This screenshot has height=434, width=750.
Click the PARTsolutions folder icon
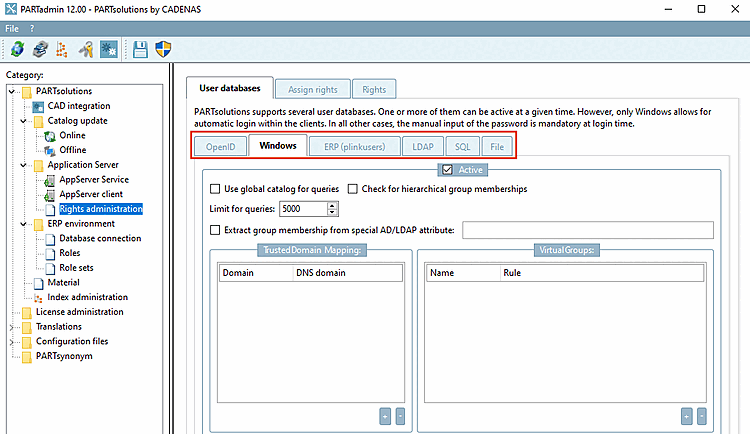(27, 91)
